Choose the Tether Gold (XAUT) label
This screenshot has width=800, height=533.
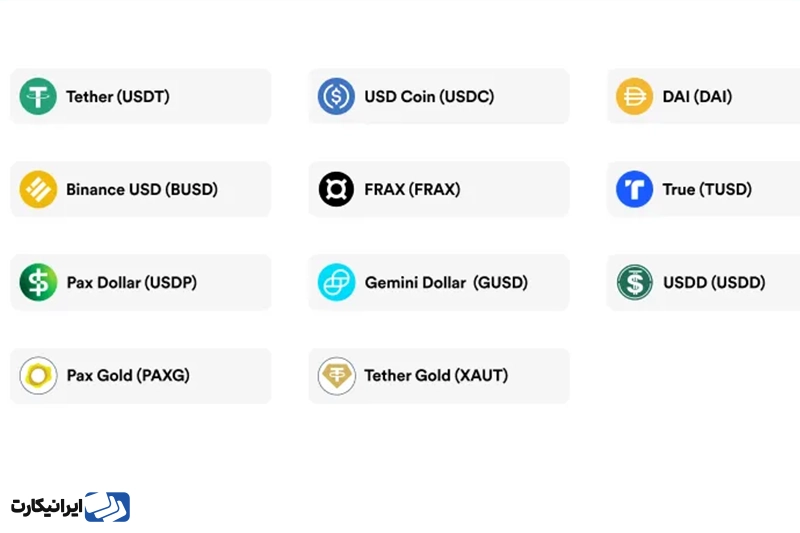point(436,376)
